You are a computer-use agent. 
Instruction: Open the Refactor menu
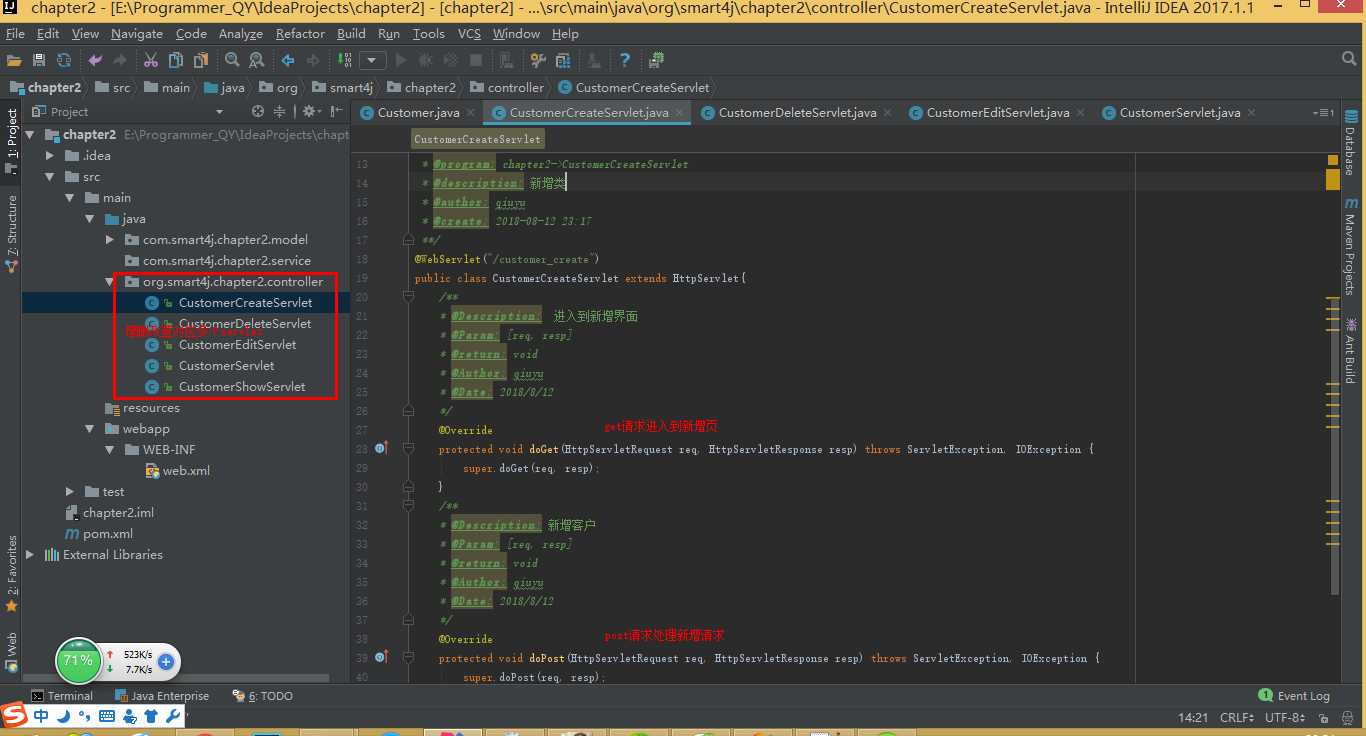point(300,33)
